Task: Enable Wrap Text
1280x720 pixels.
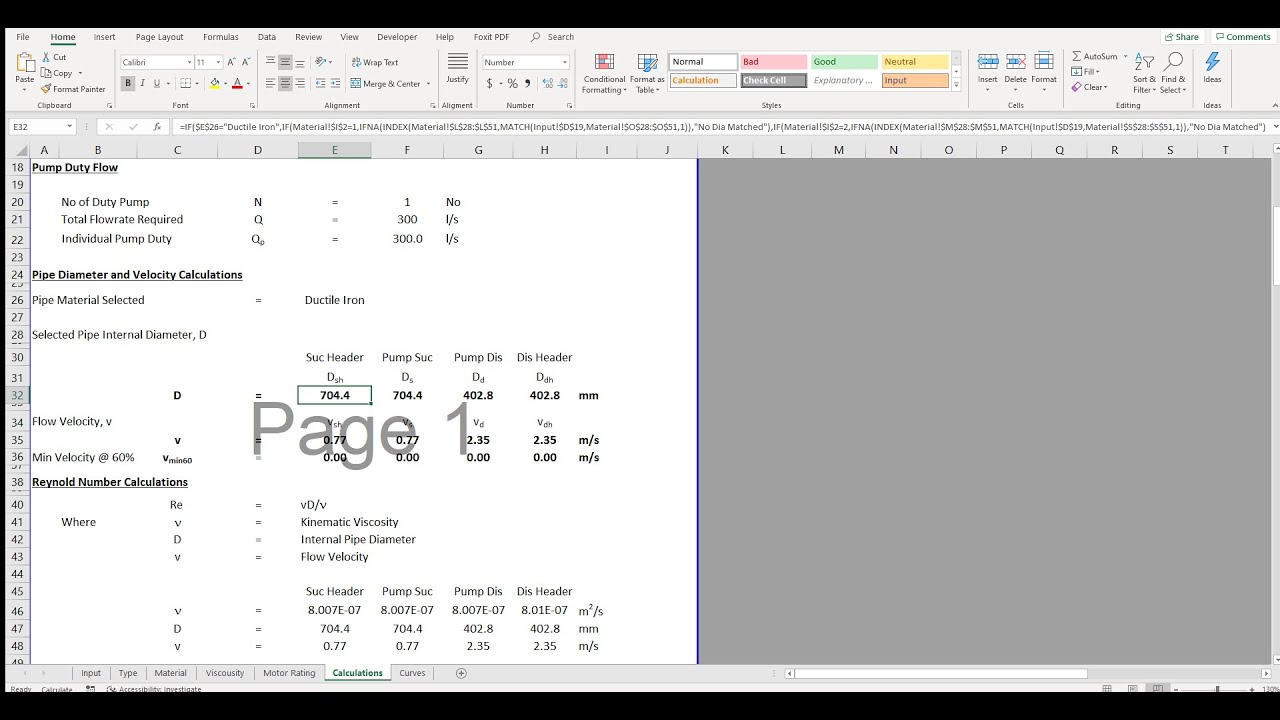Action: tap(375, 62)
